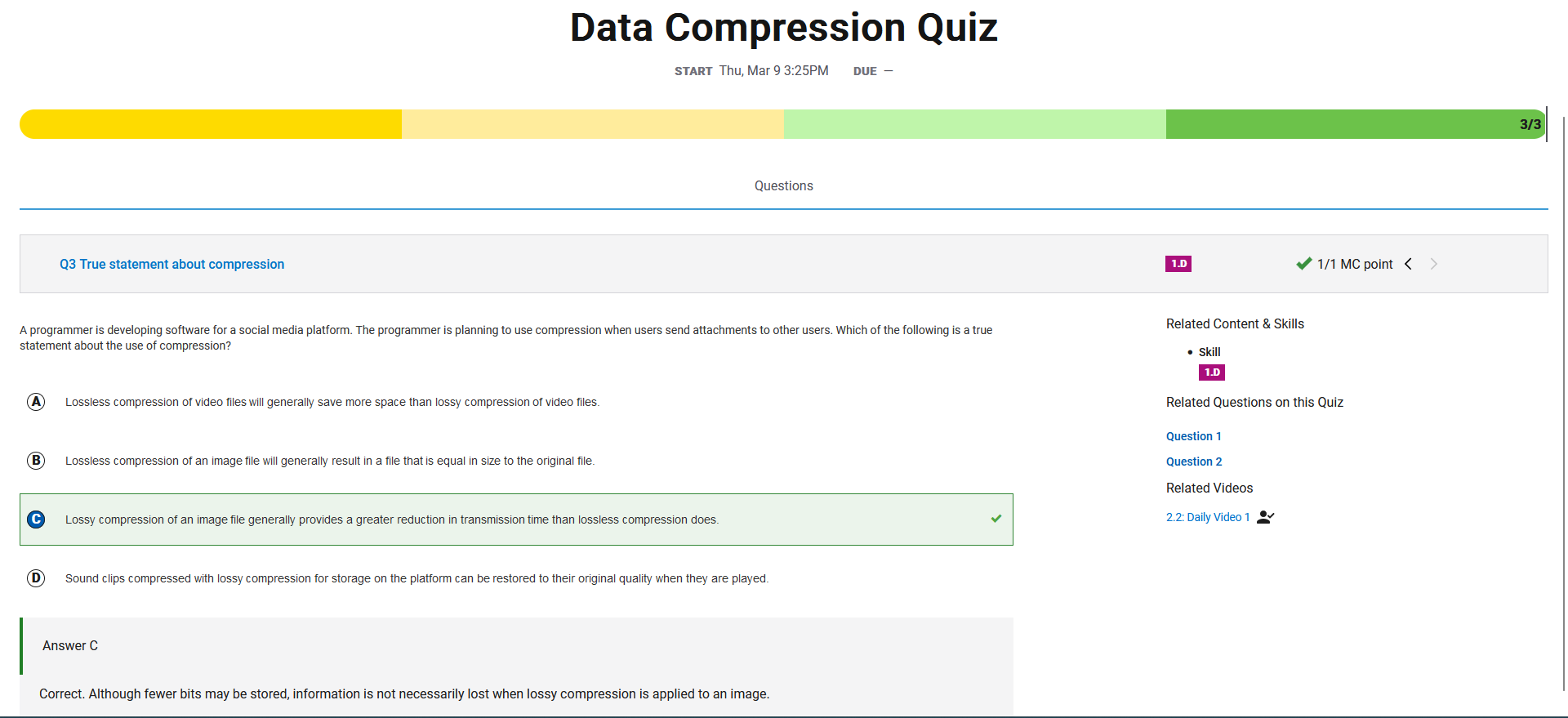Click the dark yellow progress bar segment
The height and width of the screenshot is (718, 1568).
pyautogui.click(x=211, y=124)
